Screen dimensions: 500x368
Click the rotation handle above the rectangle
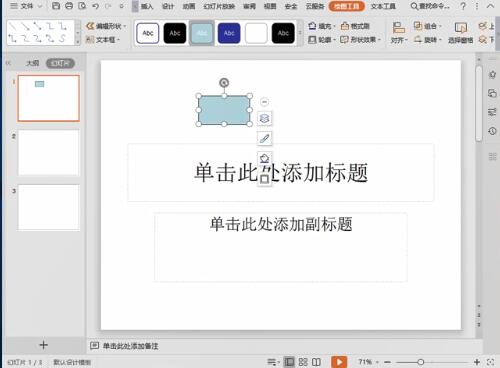(x=224, y=83)
